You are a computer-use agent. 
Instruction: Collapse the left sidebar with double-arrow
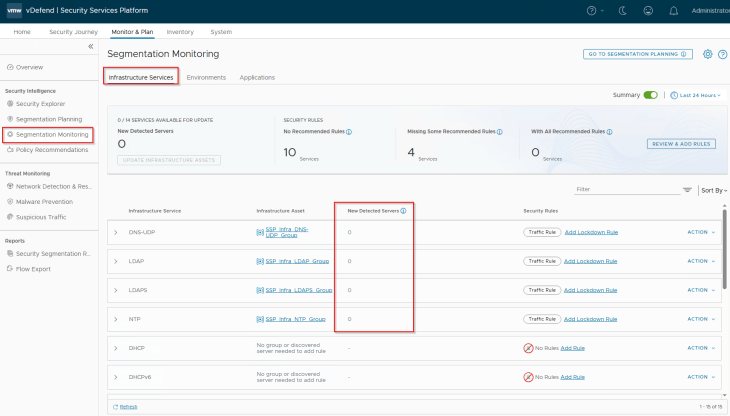click(91, 47)
